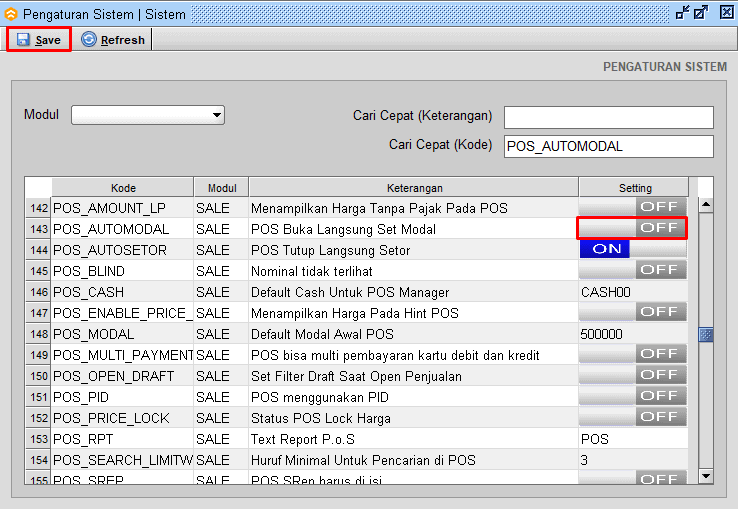Sort by the Keterangan column header
Screen dimensions: 738x509
point(414,187)
